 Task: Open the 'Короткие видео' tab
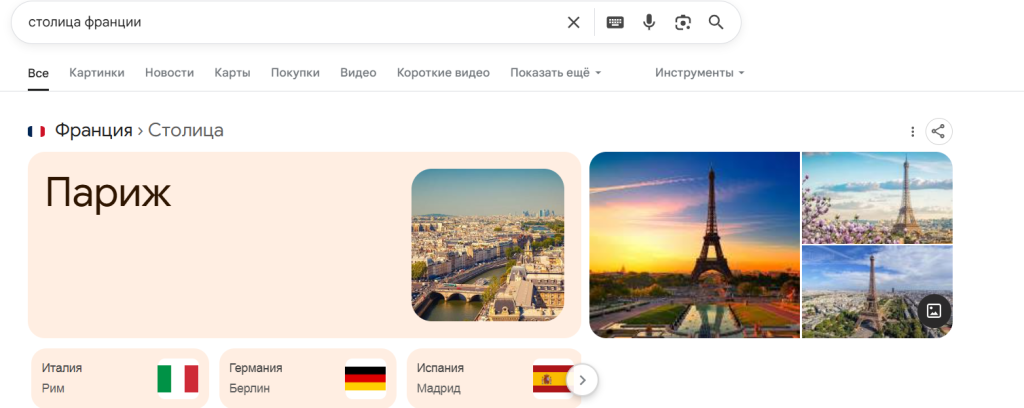click(x=443, y=72)
